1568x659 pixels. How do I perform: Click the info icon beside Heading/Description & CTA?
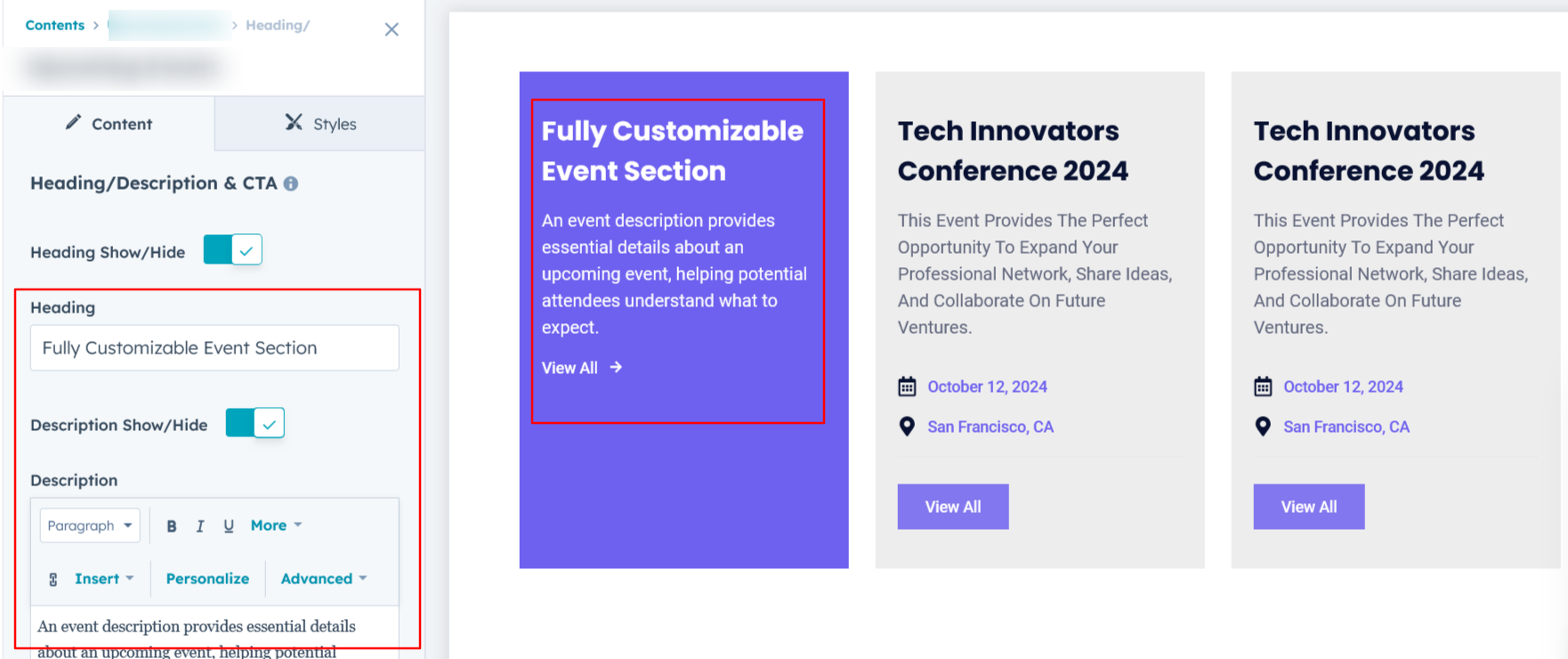tap(291, 183)
